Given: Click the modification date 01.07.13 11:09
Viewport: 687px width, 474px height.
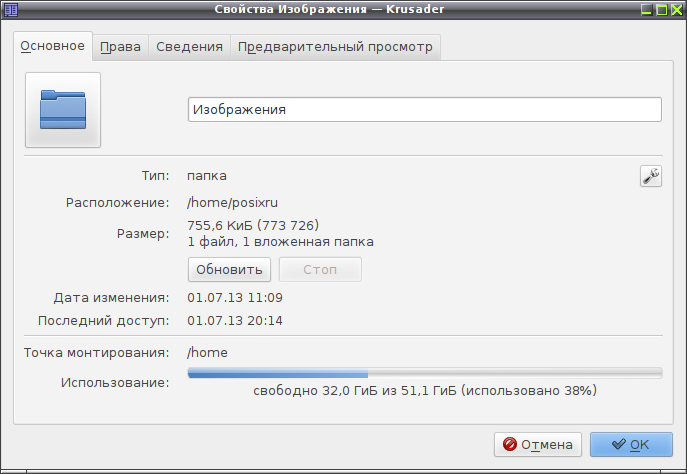Looking at the screenshot, I should (x=235, y=298).
